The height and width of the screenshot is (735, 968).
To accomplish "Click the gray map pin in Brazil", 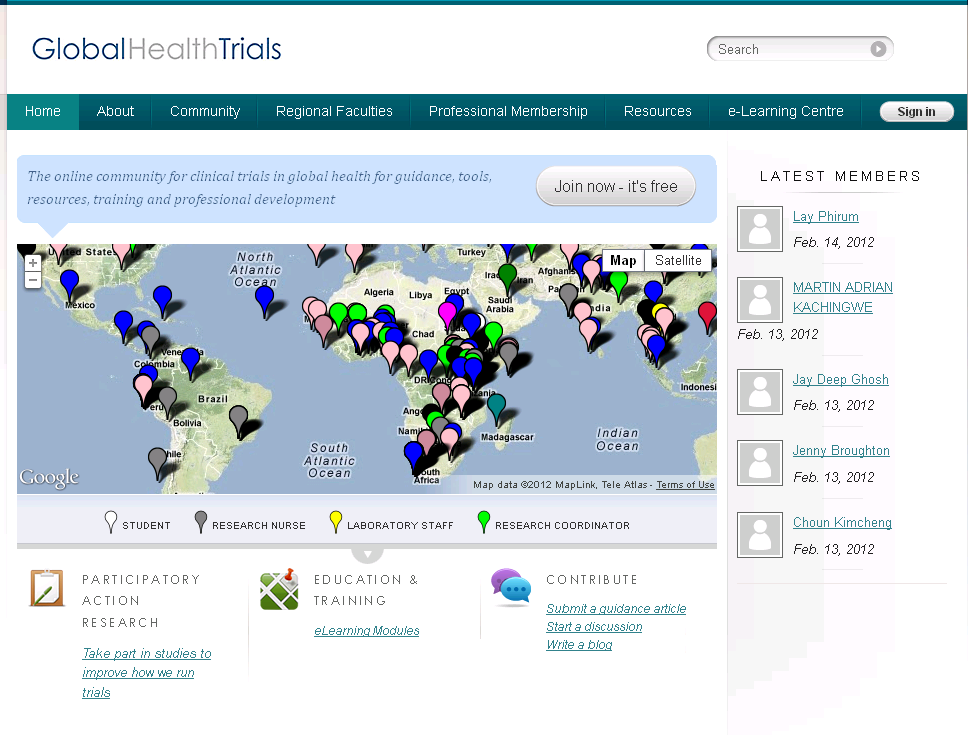I will 238,422.
